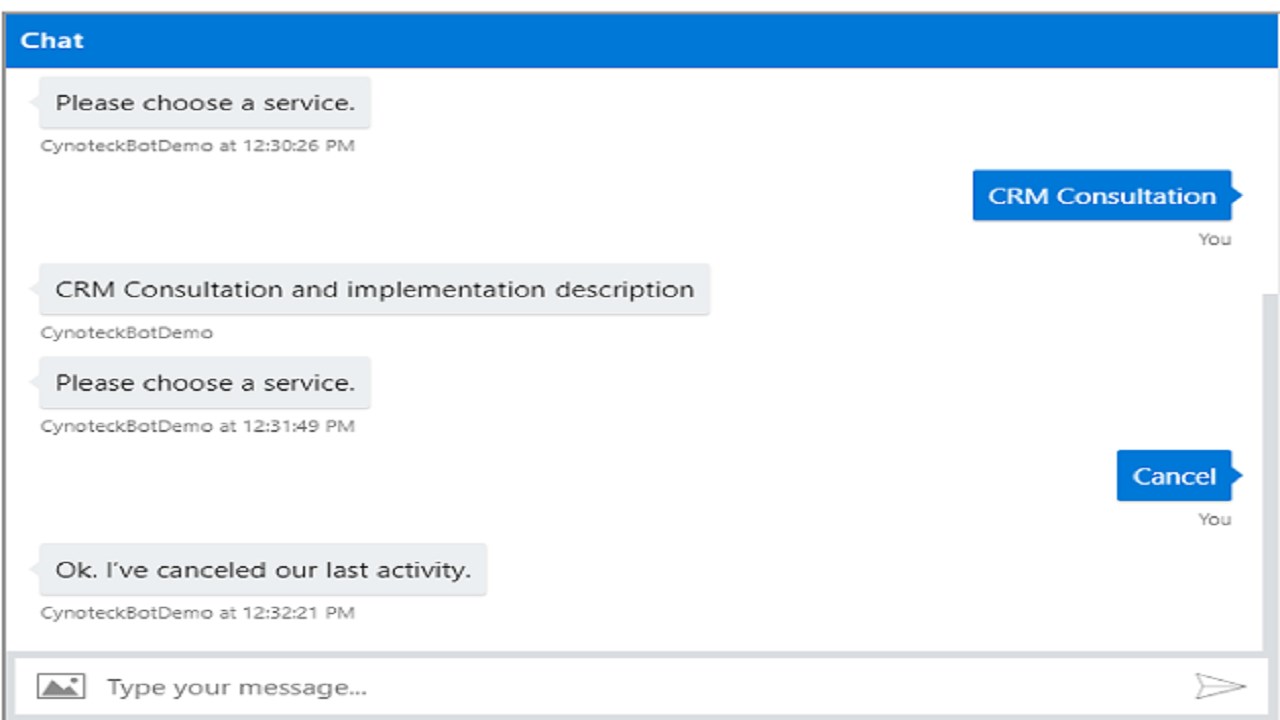This screenshot has width=1280, height=720.
Task: Click the scrollbar track above the thumb
Action: tap(1270, 180)
